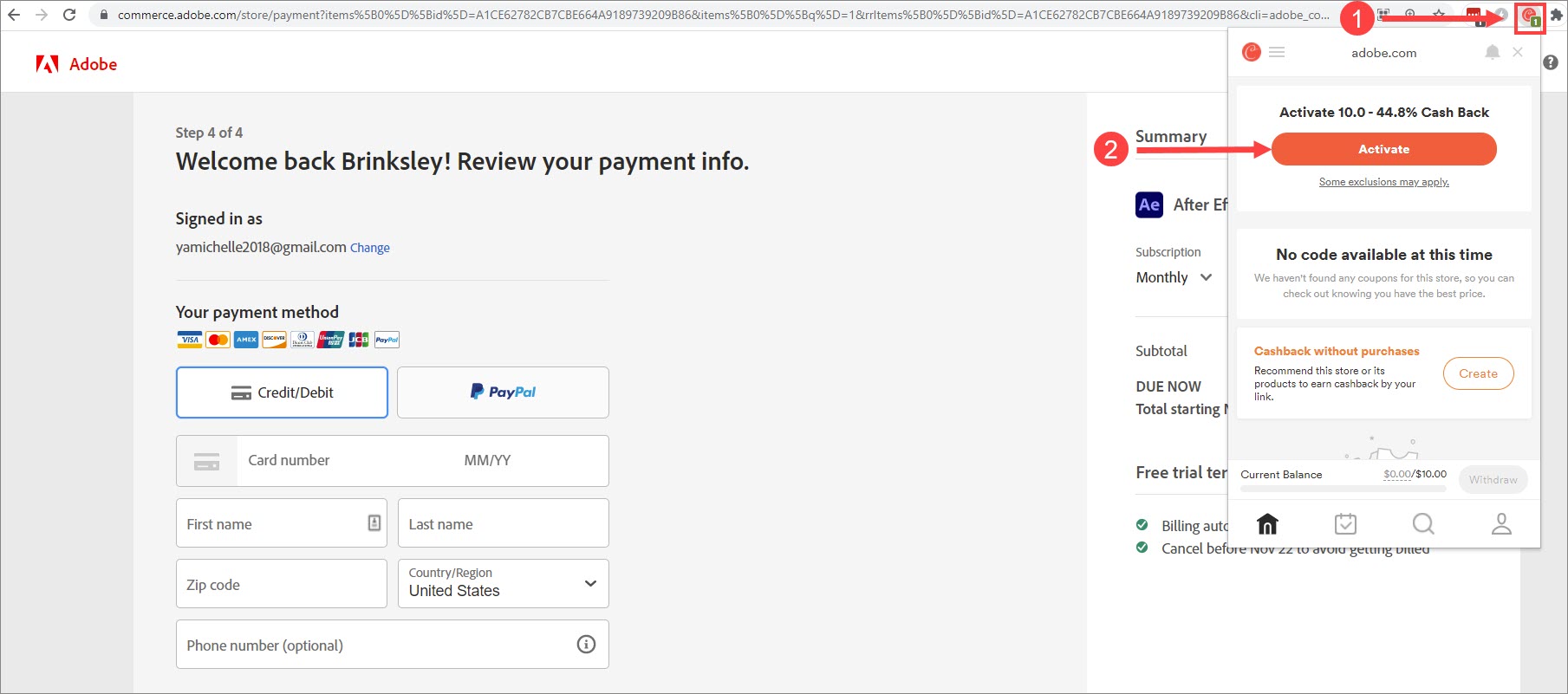This screenshot has width=1568, height=694.
Task: Click the grey lightning extension icon
Action: [1500, 15]
